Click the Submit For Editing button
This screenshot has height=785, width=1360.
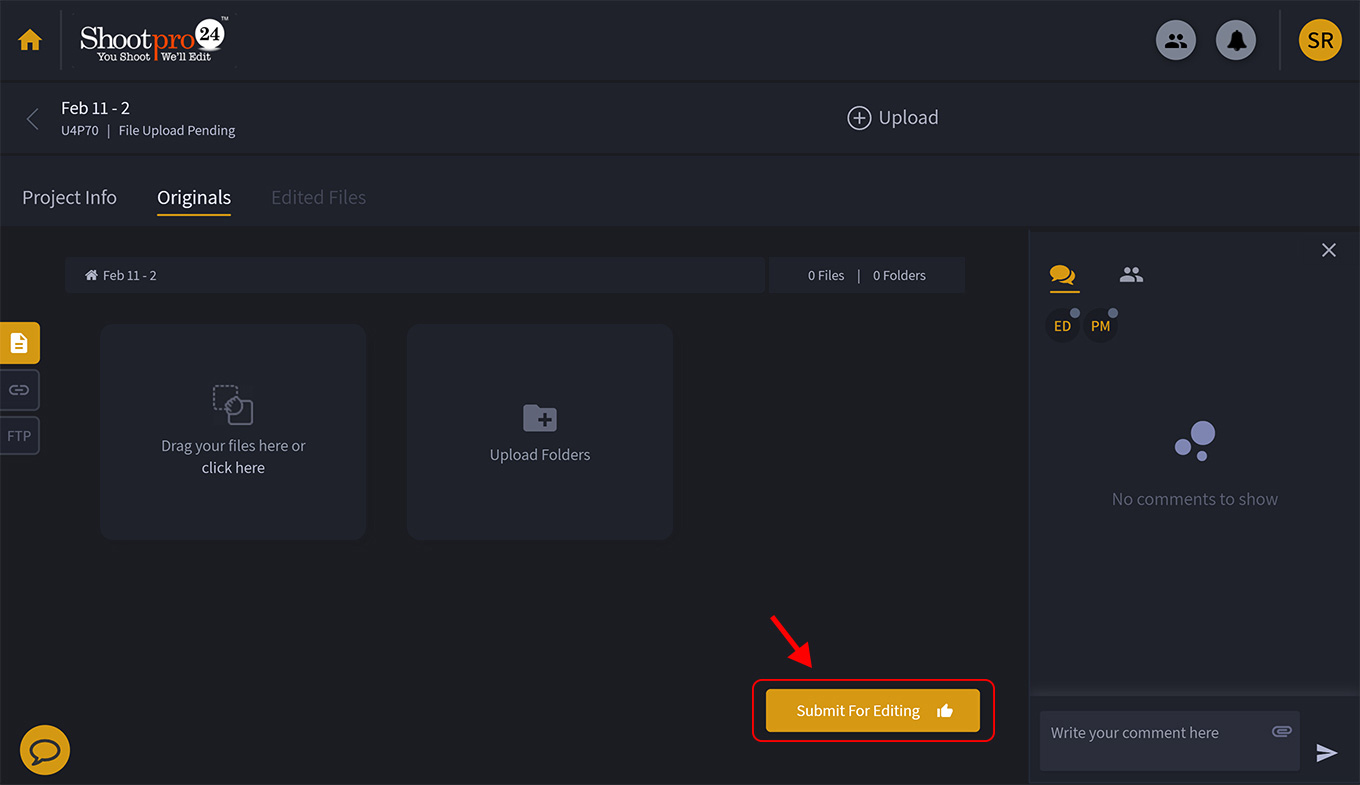coord(872,710)
